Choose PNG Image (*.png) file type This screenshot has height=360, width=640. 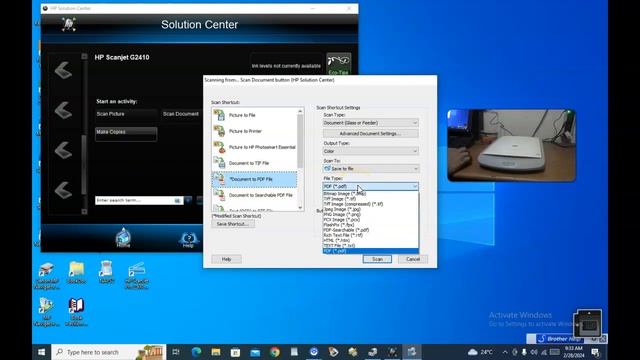pos(371,214)
